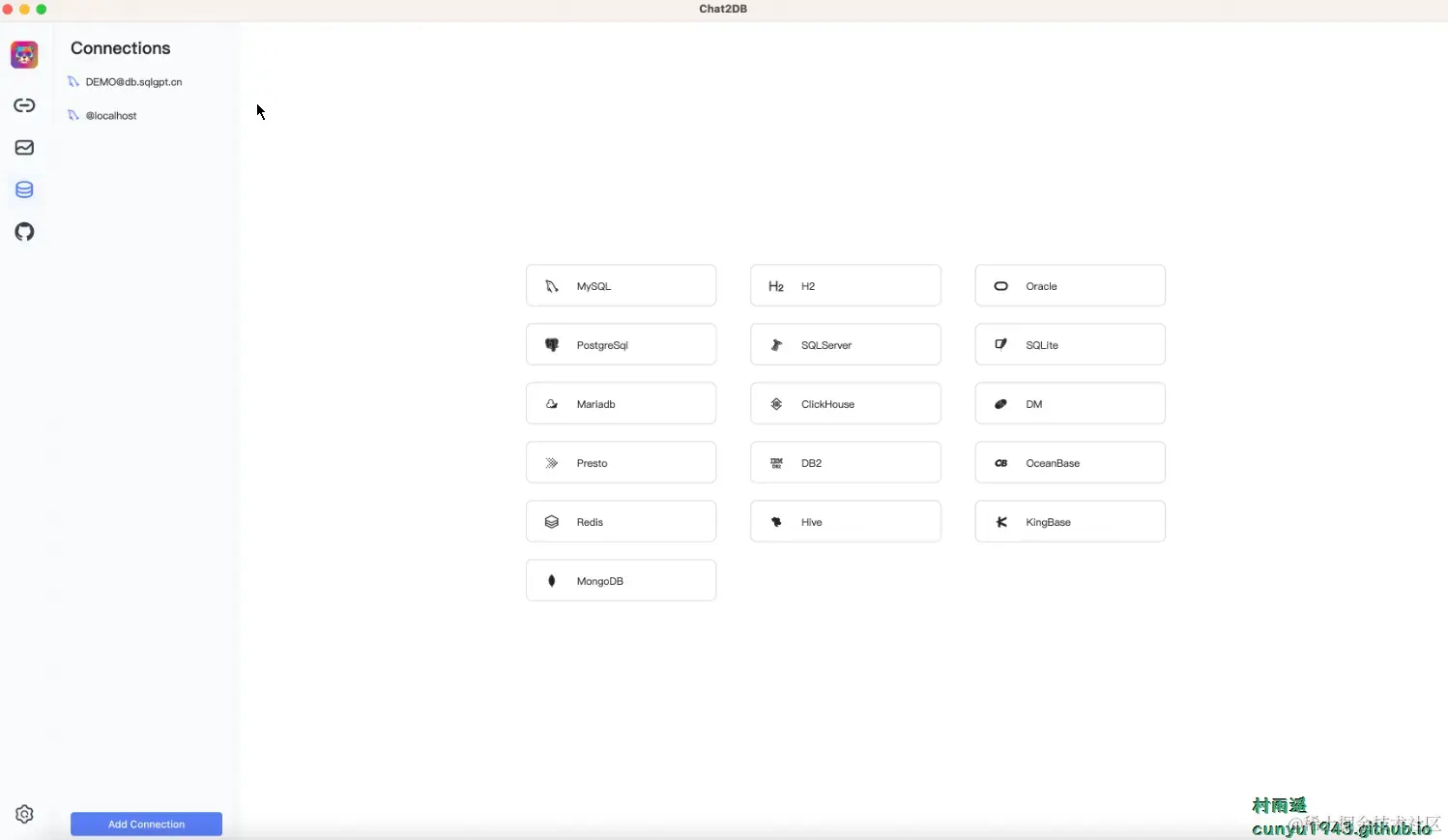Maximize window using the green button

[42, 9]
